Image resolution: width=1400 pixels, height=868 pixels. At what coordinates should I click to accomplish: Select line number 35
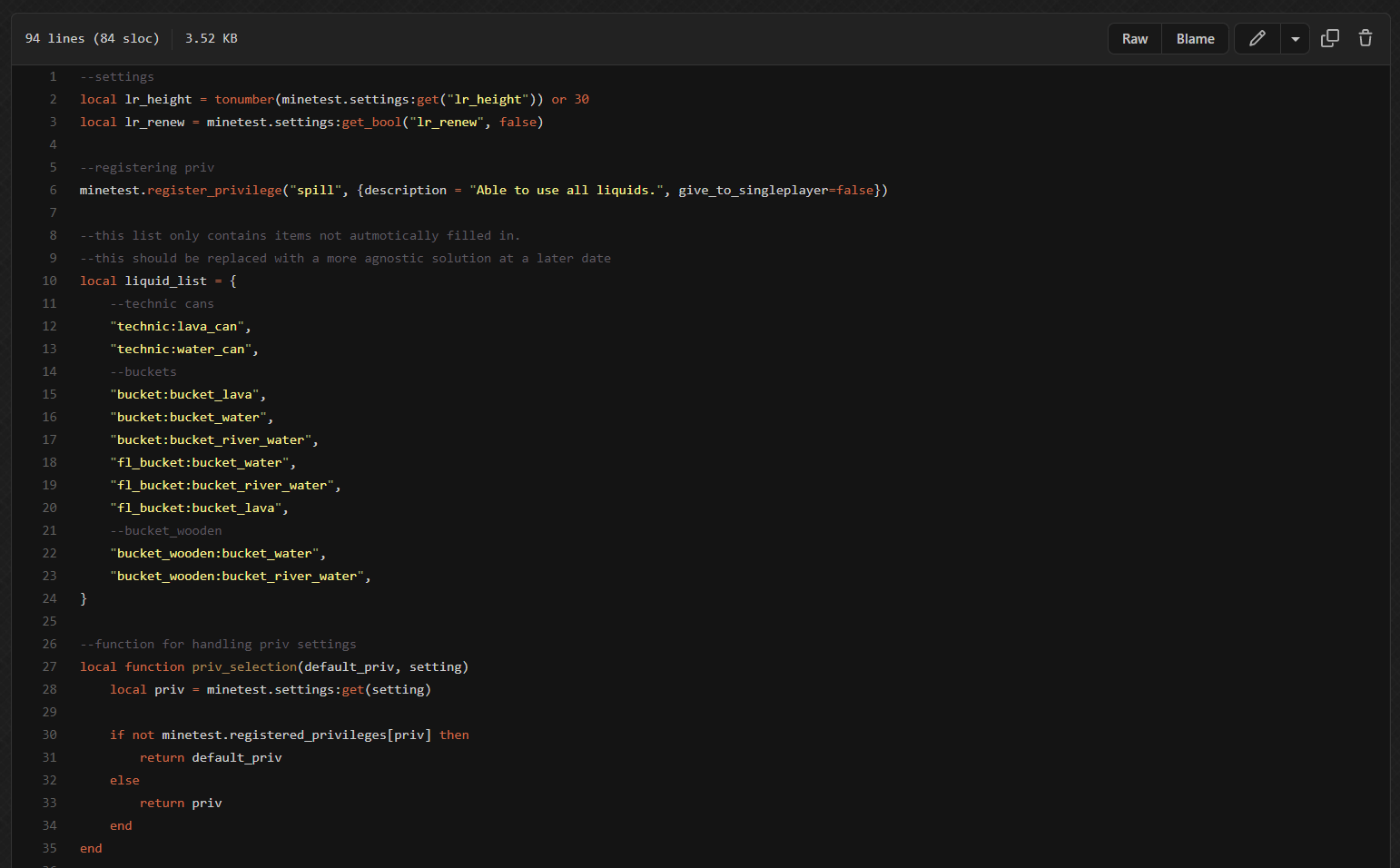(50, 849)
